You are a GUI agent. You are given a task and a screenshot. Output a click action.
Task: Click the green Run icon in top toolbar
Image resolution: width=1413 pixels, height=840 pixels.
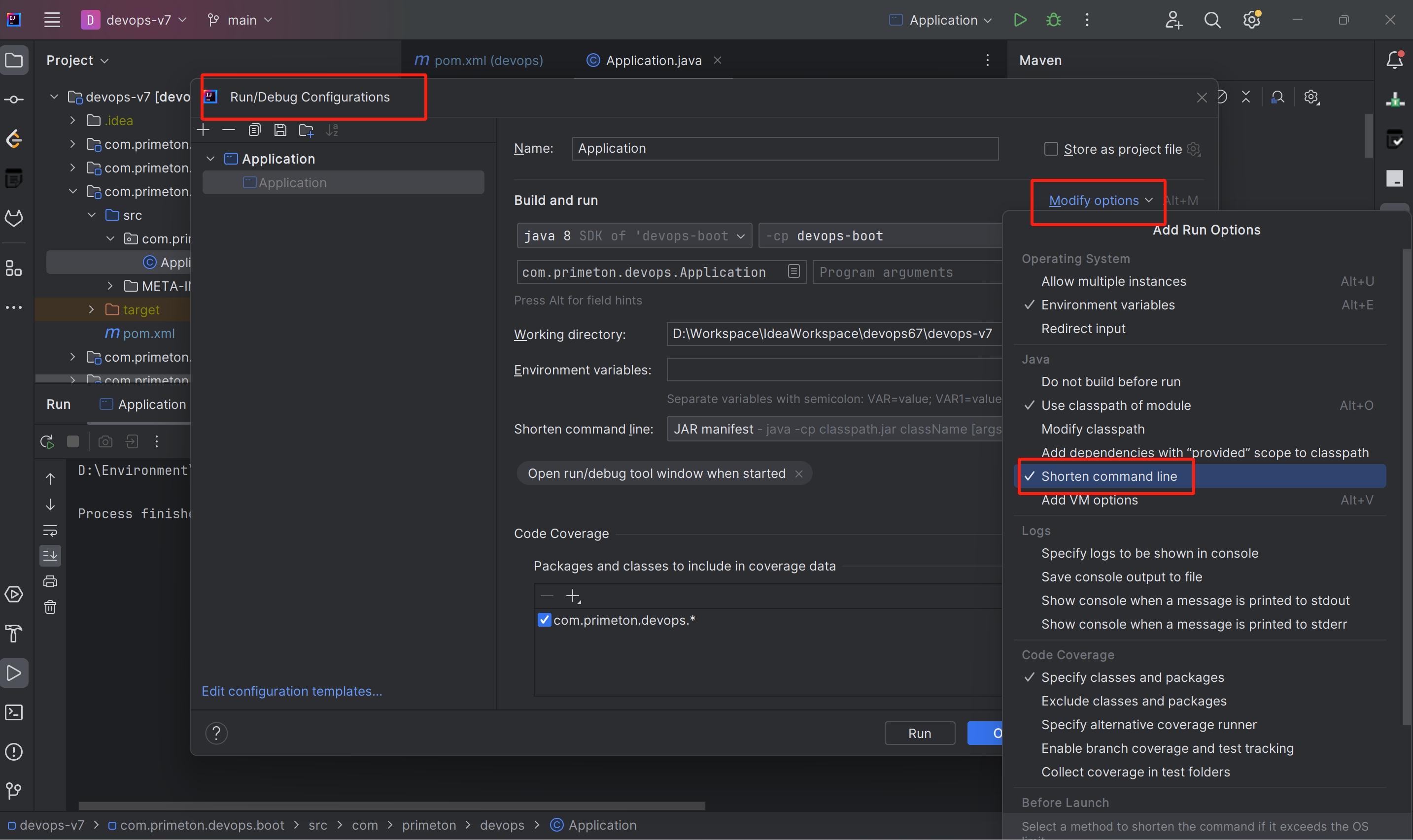click(1020, 20)
